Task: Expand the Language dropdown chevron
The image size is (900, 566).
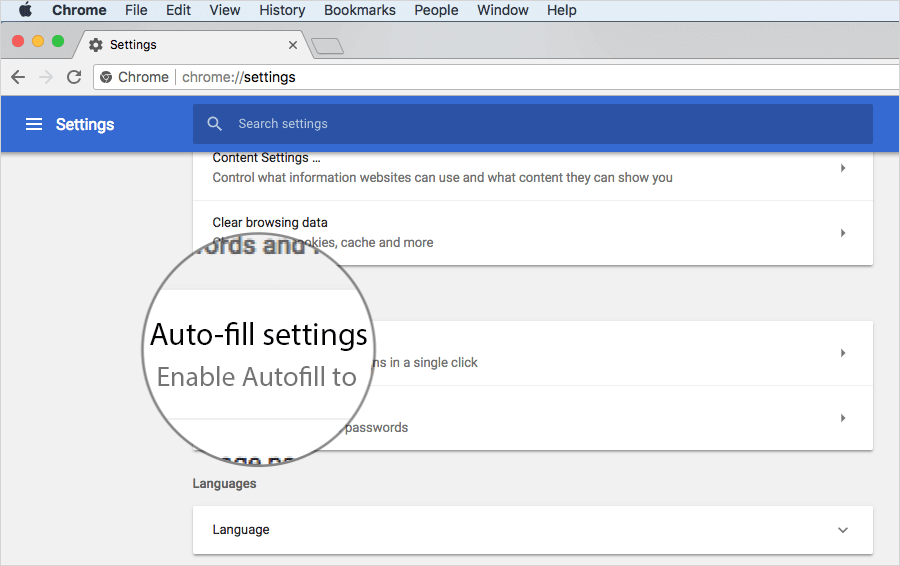Action: point(843,530)
